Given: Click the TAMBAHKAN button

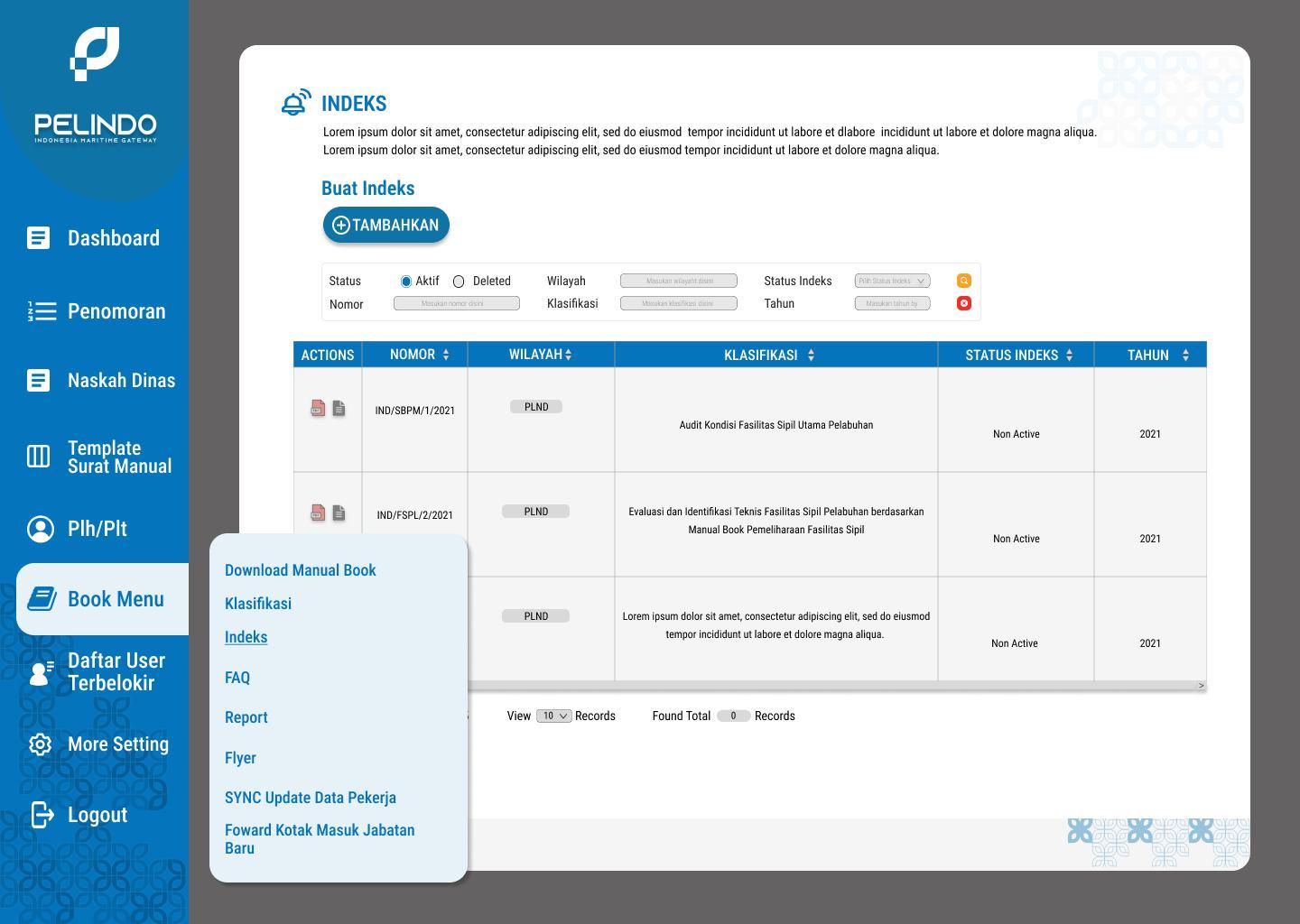Looking at the screenshot, I should point(386,226).
